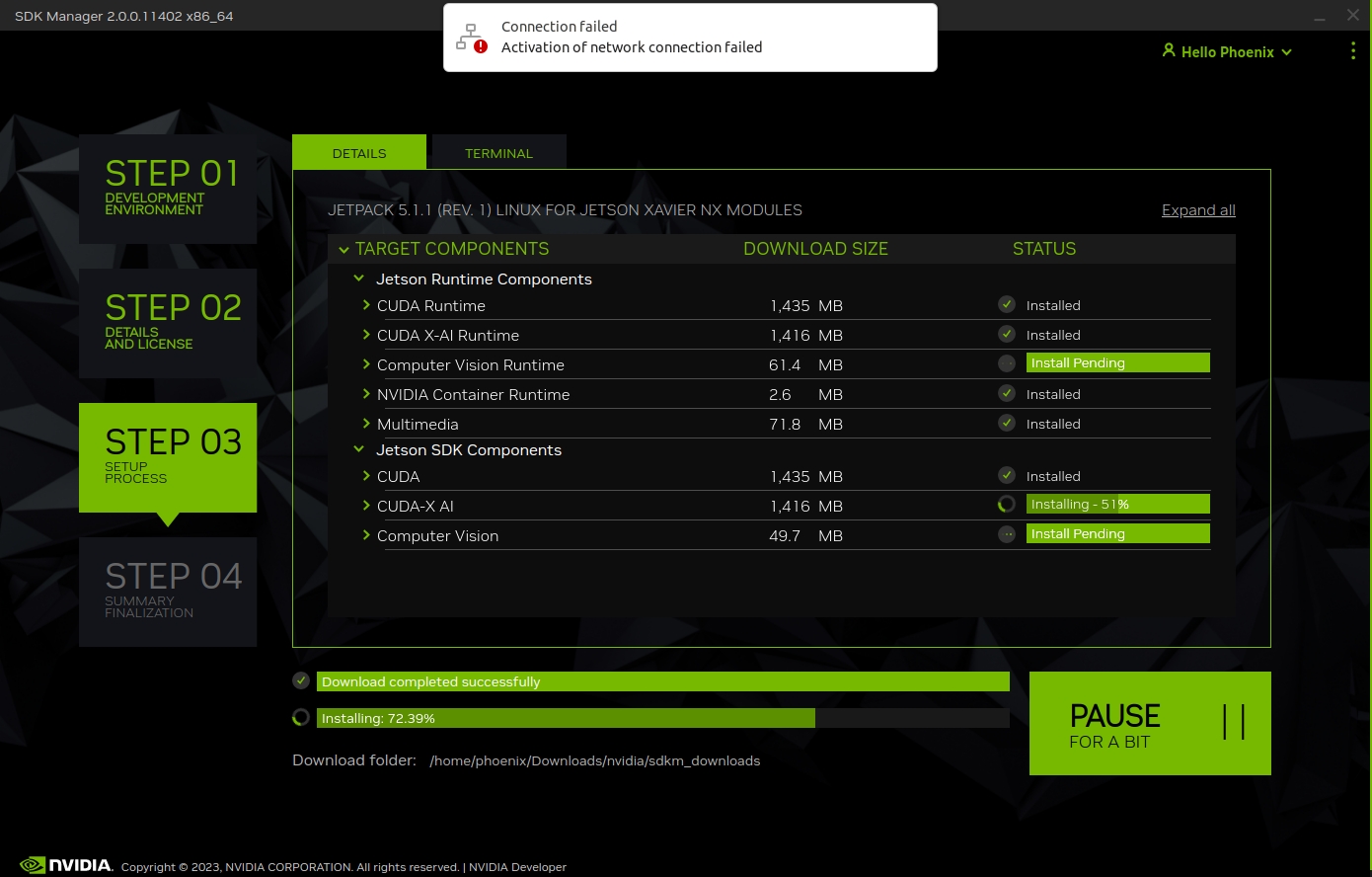Select STEP 03 Setup Process
1372x877 pixels.
pos(168,457)
